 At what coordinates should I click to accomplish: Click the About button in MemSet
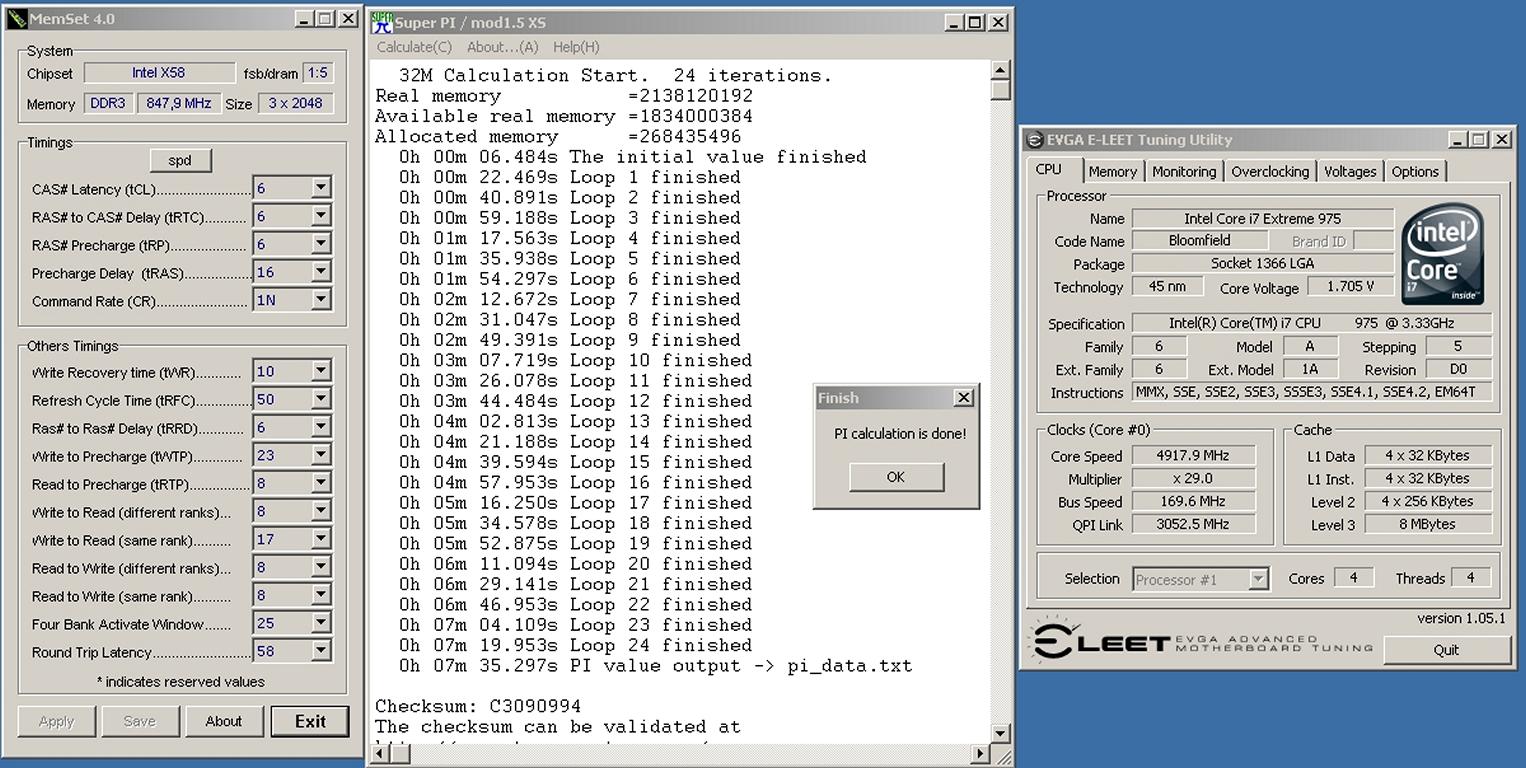[x=223, y=721]
